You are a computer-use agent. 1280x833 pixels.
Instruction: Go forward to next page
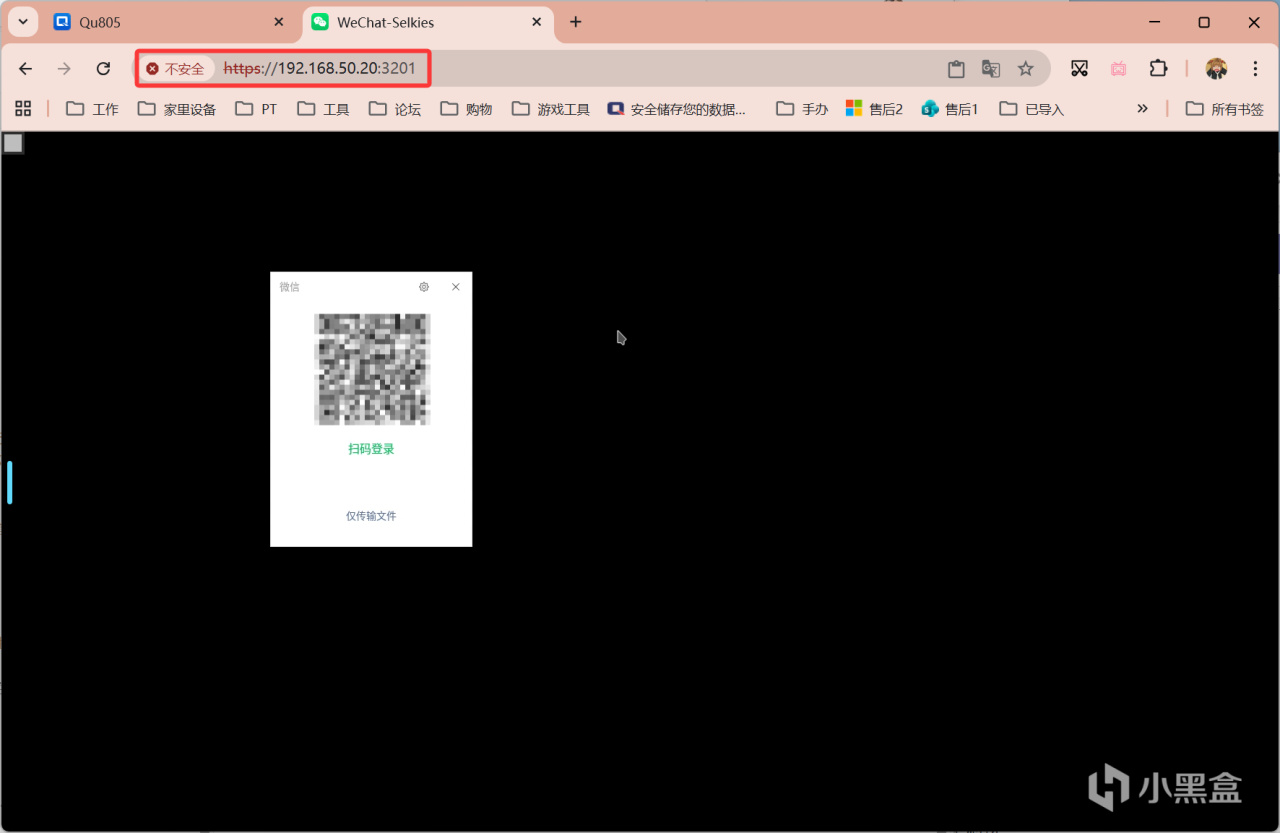(x=64, y=68)
